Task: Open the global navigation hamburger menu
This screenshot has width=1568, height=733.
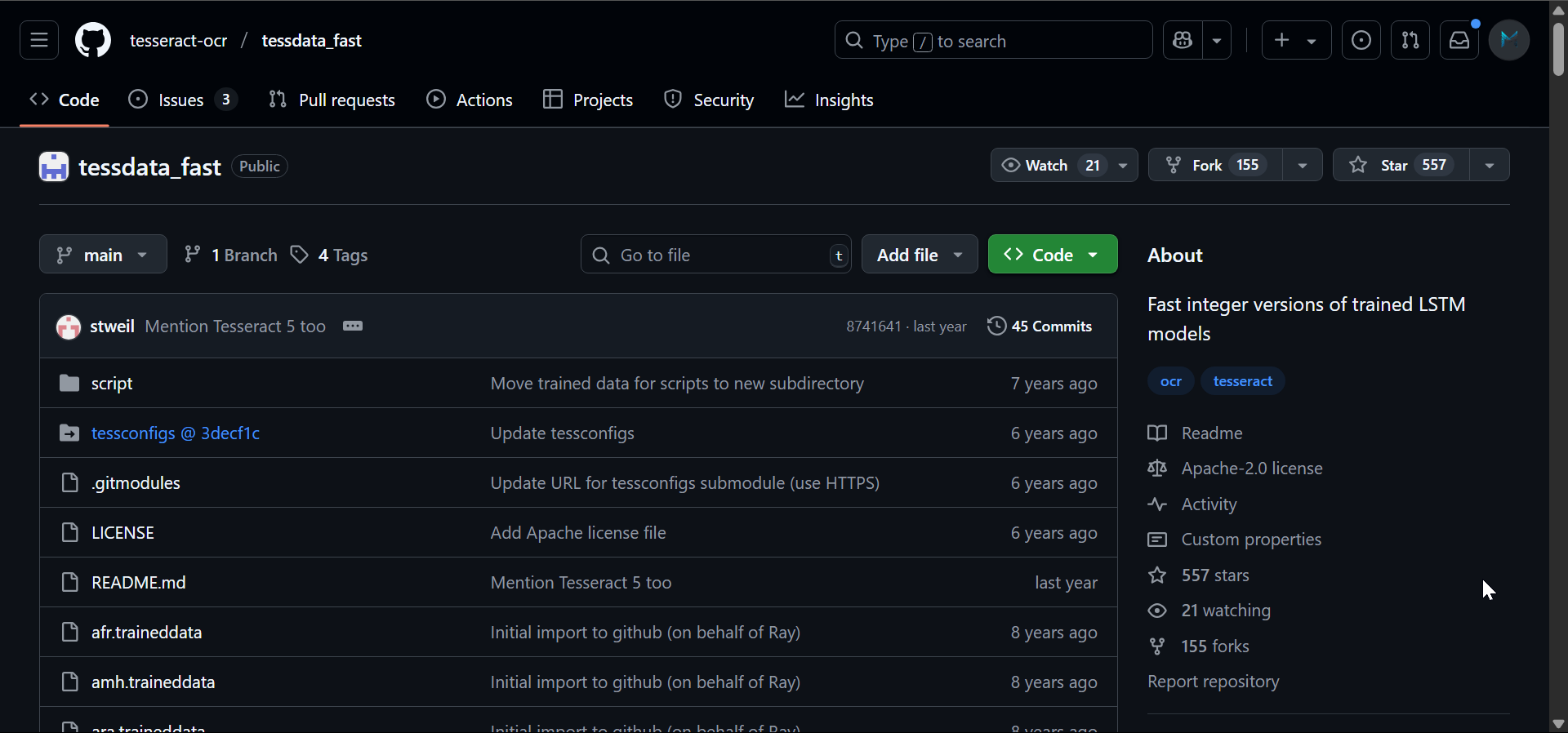Action: (39, 40)
